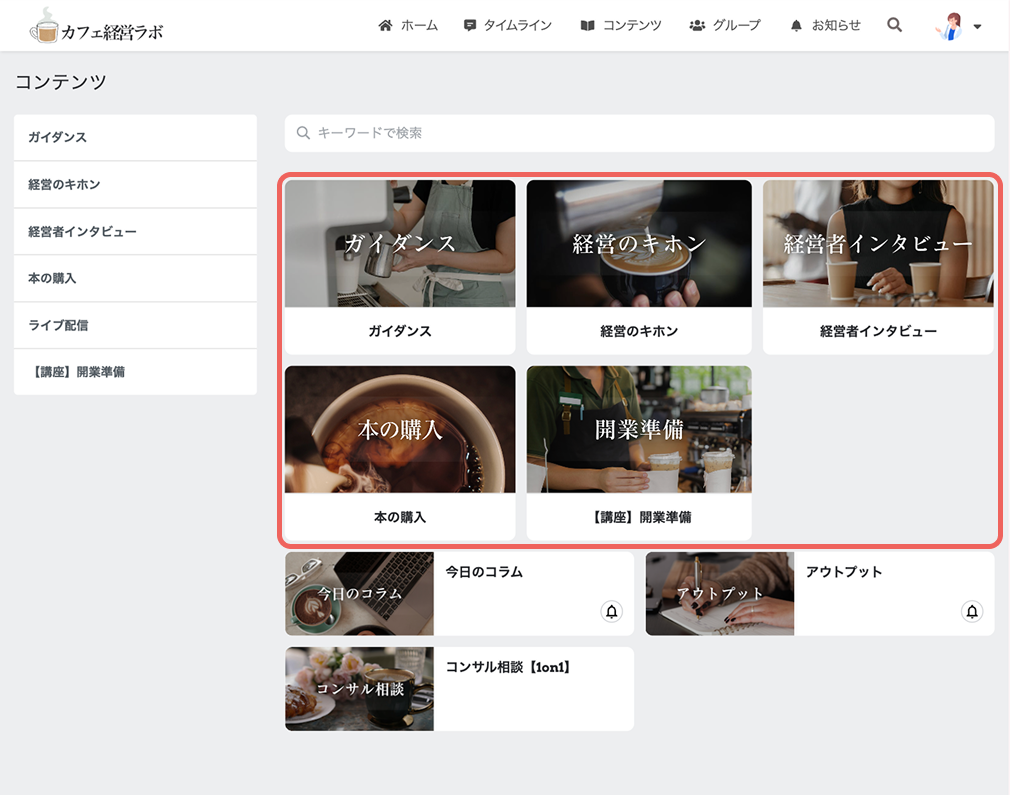Screen dimensions: 1010x795
Task: Open the 経営者インタビュー content card image
Action: [878, 244]
